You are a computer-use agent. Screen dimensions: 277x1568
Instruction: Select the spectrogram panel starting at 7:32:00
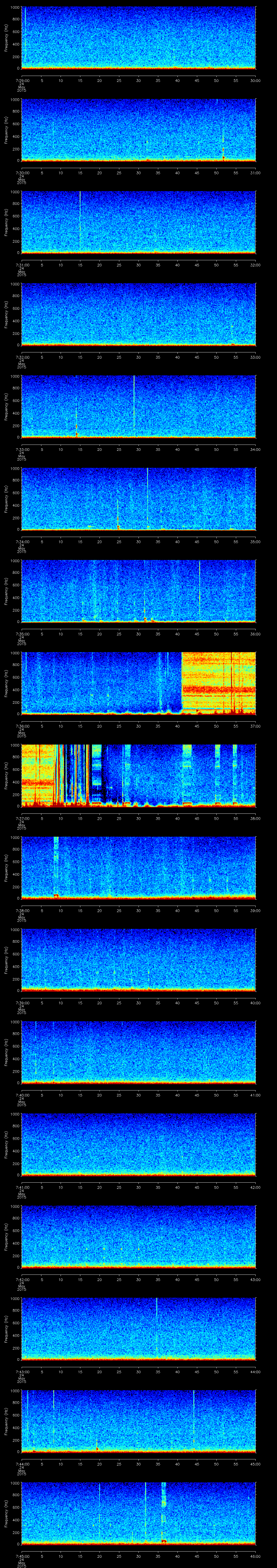tap(138, 315)
